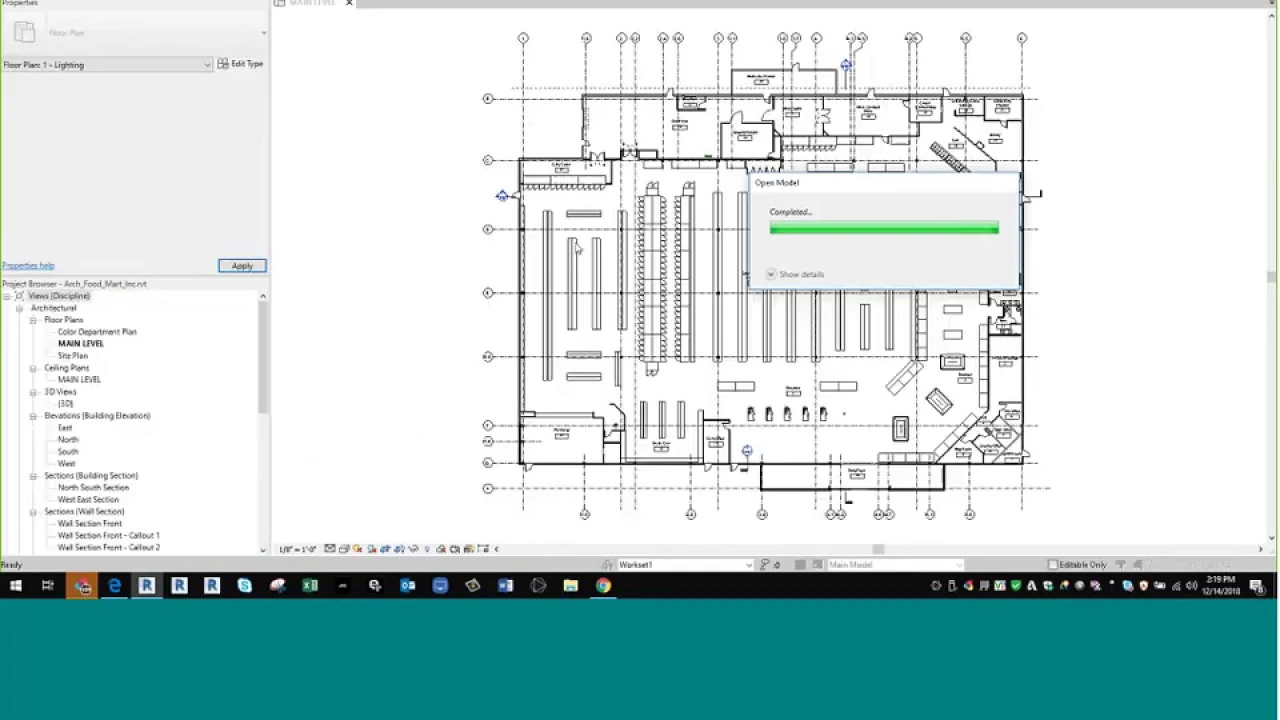1280x720 pixels.
Task: Open the Windows Action Center notifications
Action: click(x=1257, y=586)
